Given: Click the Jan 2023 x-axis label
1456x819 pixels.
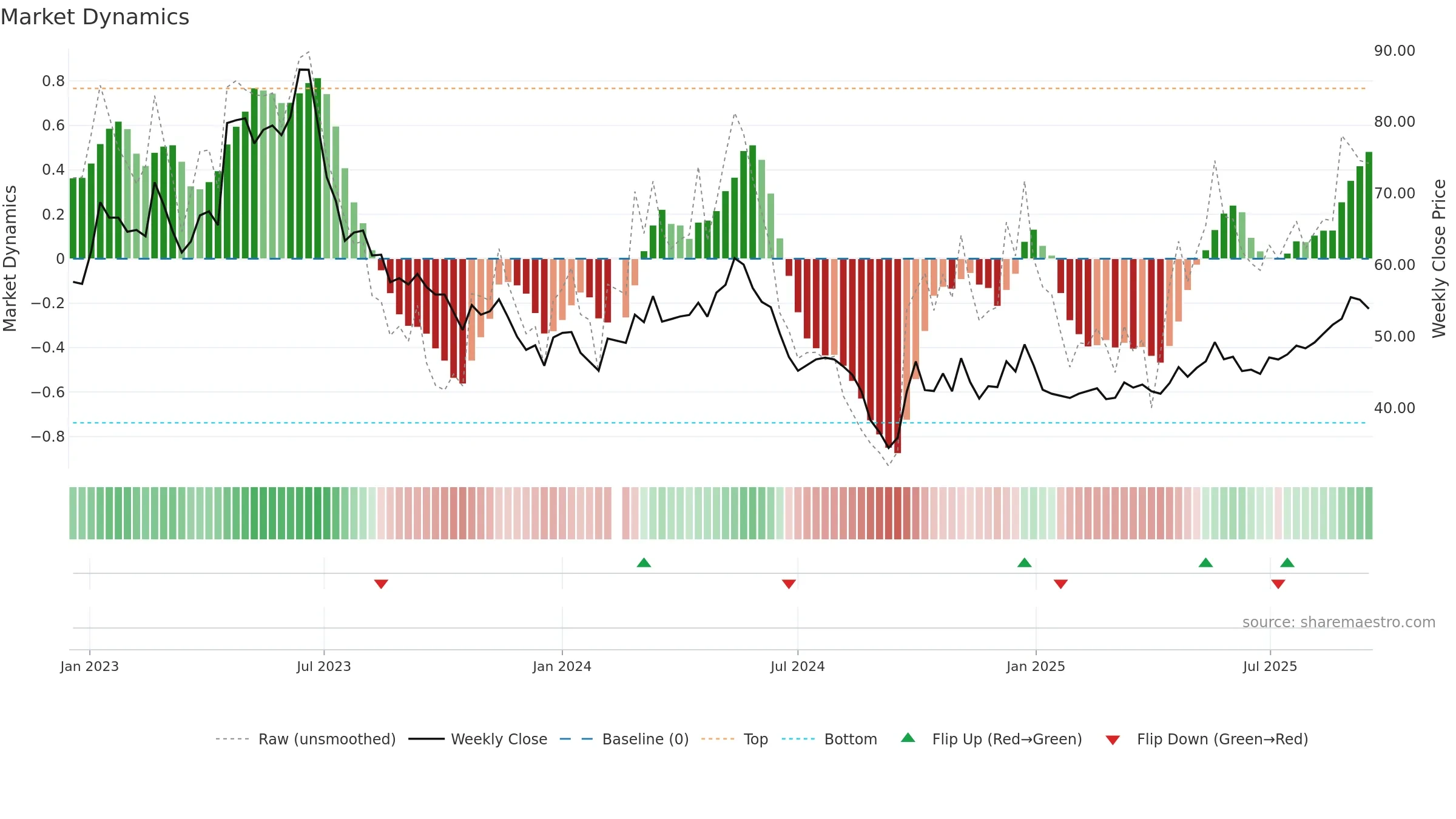Looking at the screenshot, I should [90, 666].
